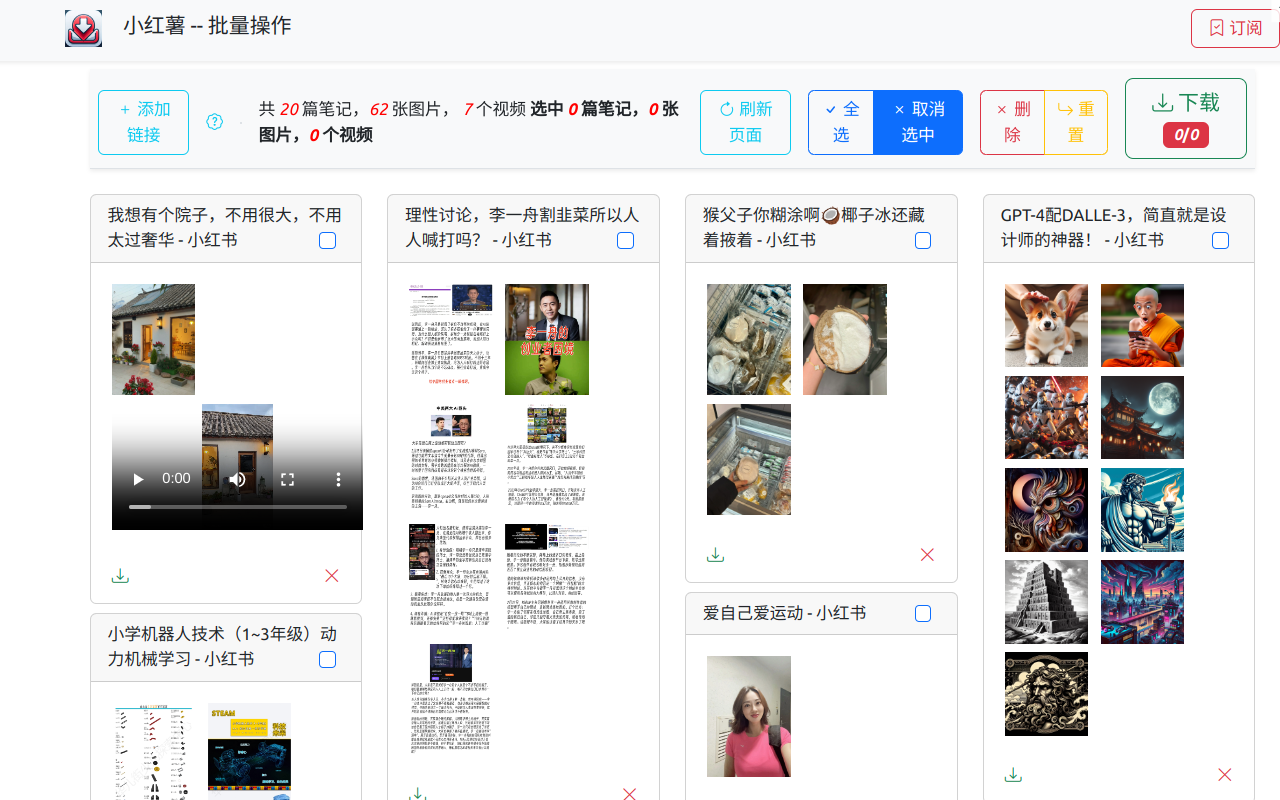Select all notes with 全选
The height and width of the screenshot is (800, 1280).
[x=841, y=122]
